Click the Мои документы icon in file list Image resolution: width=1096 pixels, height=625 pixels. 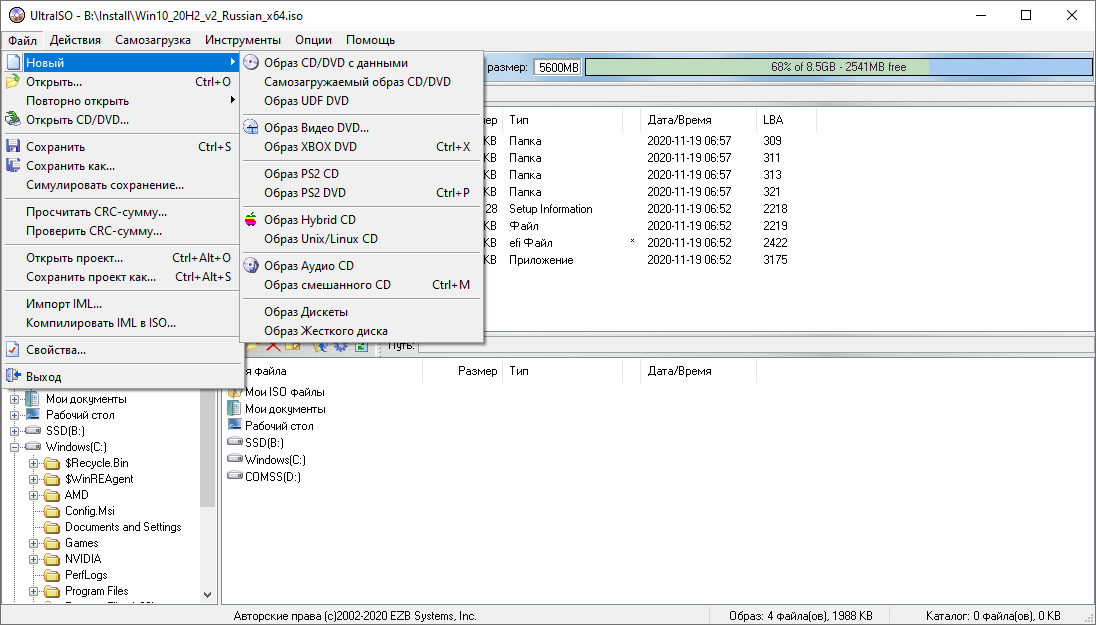[235, 408]
